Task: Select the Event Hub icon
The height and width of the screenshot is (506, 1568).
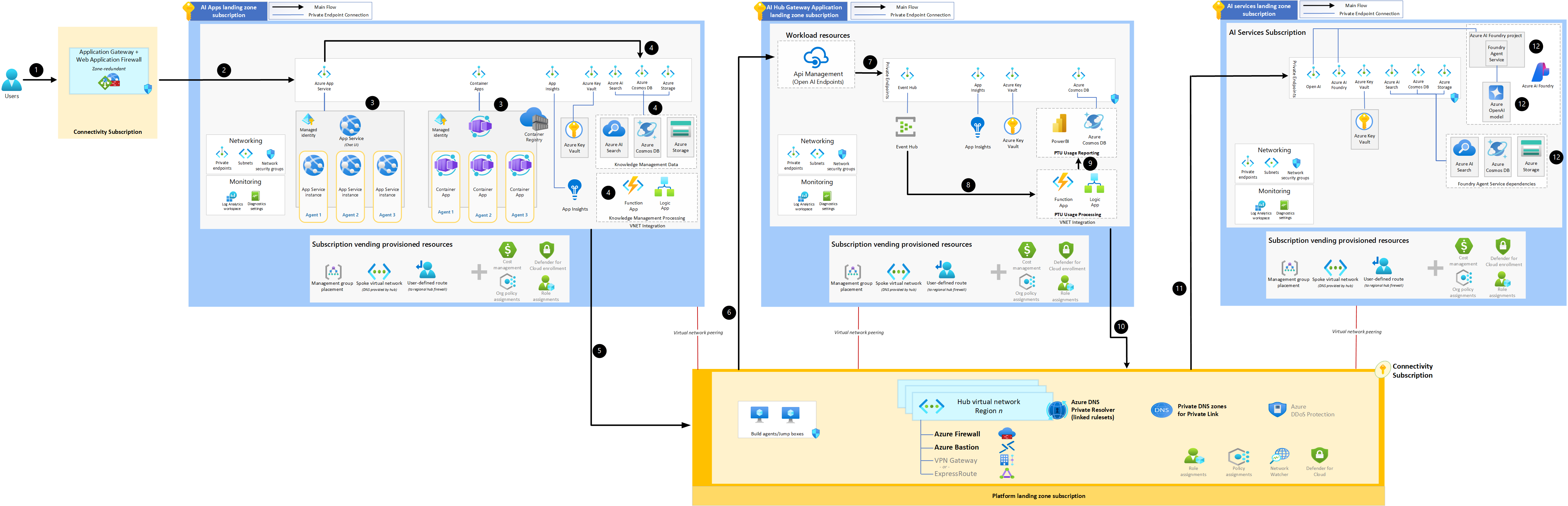Action: 906,127
